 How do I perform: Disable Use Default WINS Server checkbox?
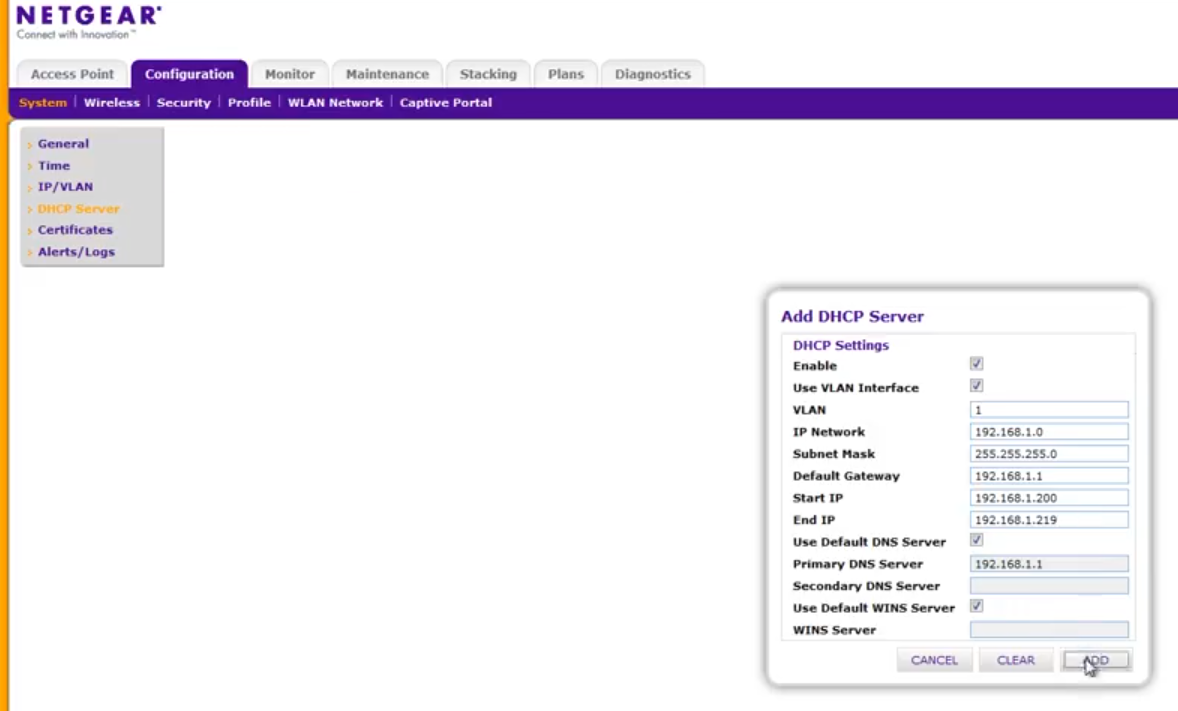point(977,606)
